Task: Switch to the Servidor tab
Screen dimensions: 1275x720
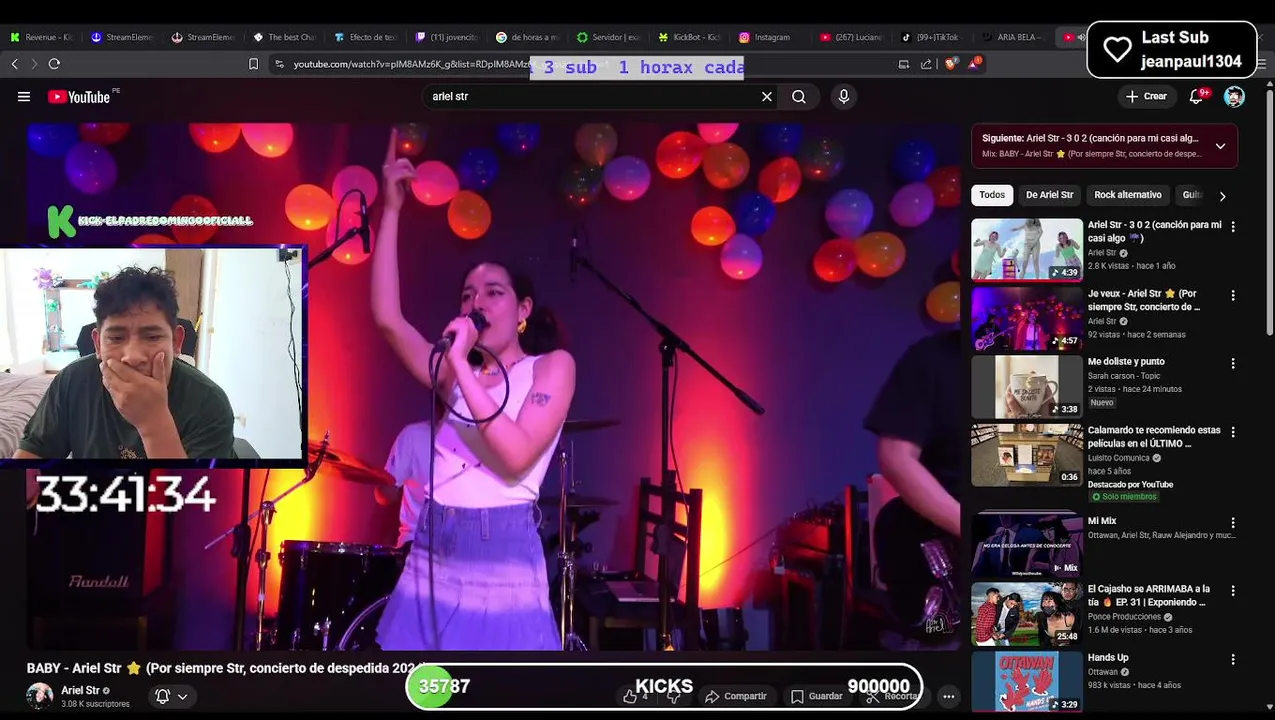Action: 608,37
